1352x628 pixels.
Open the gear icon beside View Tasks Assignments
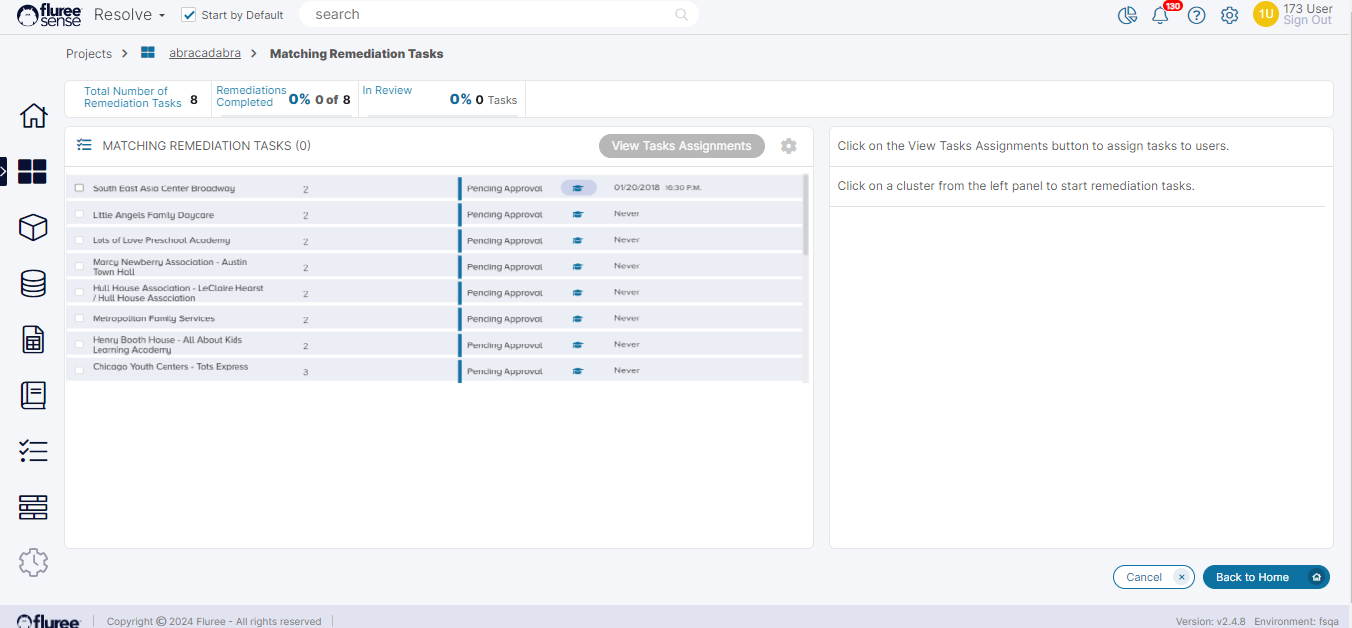tap(789, 146)
